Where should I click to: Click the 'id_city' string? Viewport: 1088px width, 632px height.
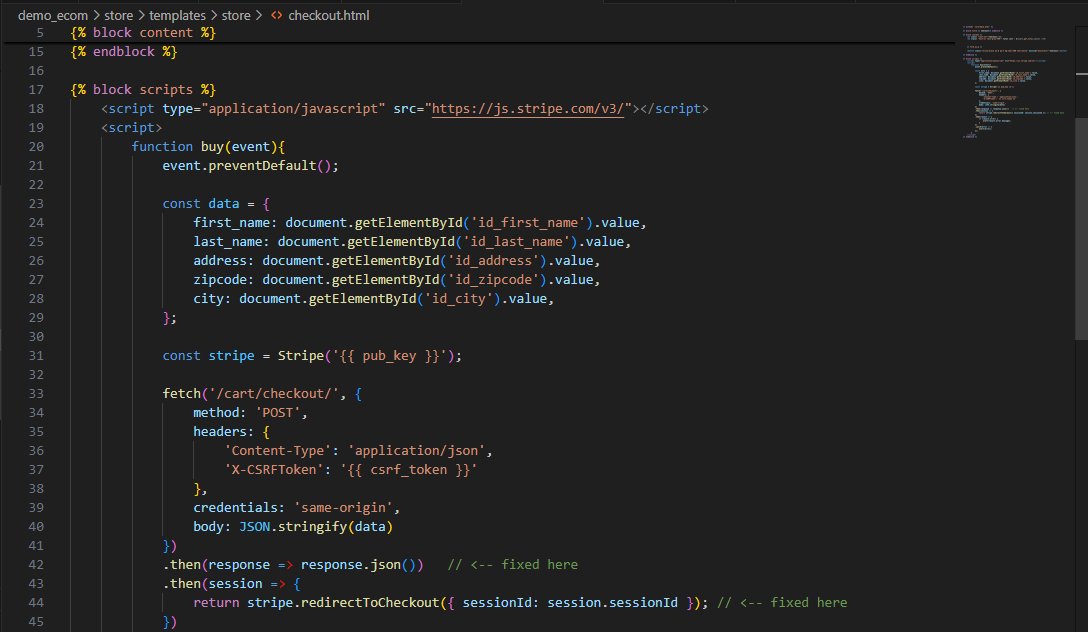coord(463,298)
